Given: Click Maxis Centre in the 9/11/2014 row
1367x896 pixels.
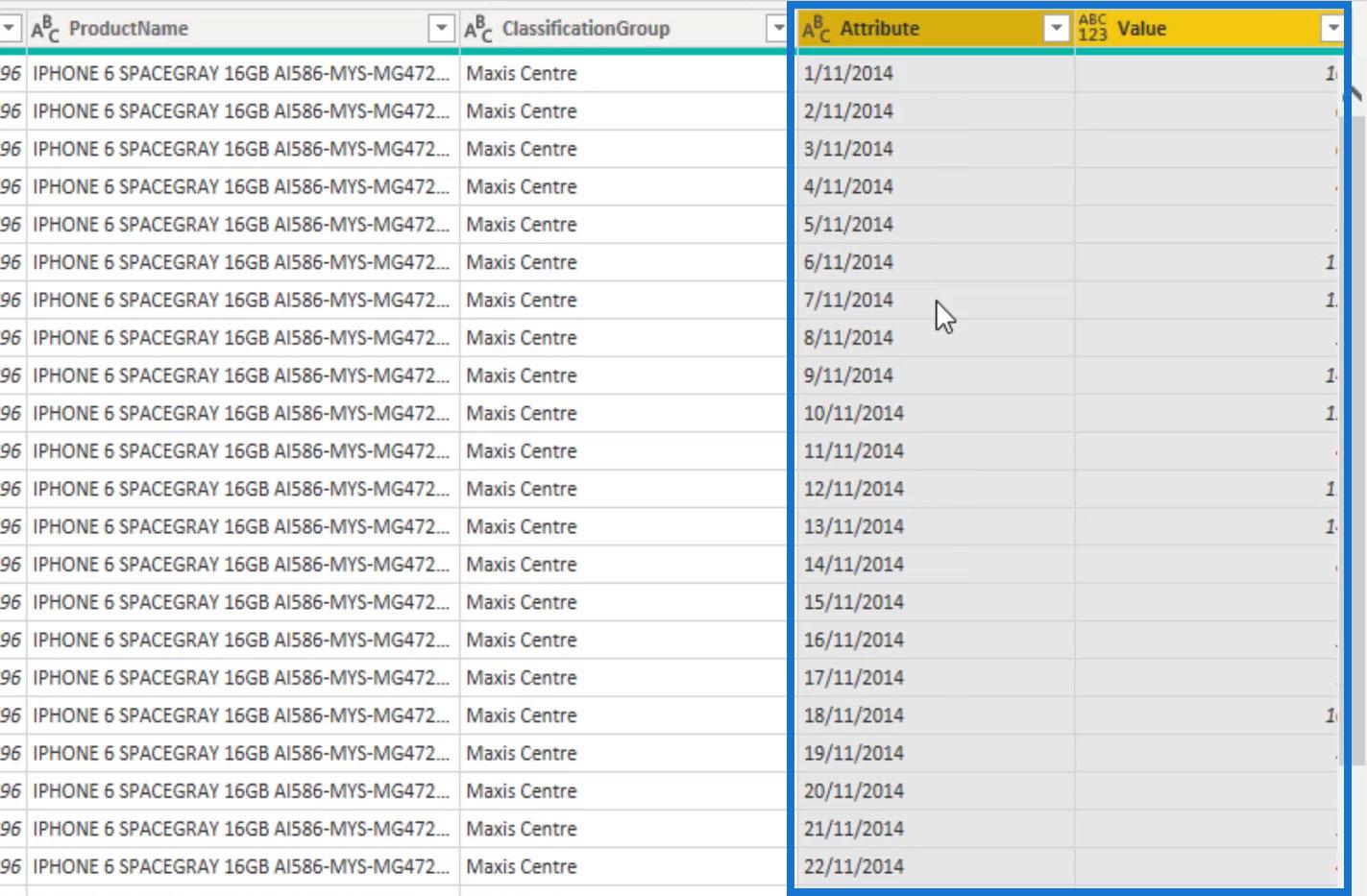Looking at the screenshot, I should click(522, 375).
